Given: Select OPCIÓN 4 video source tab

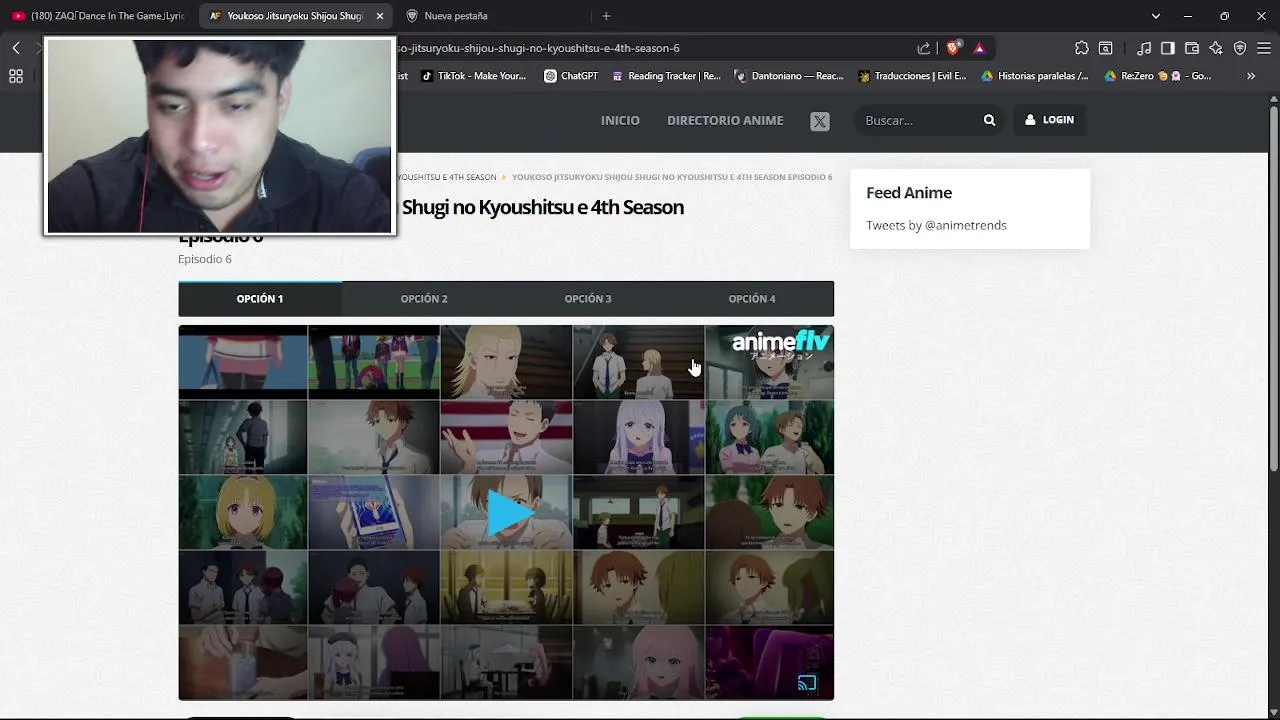Looking at the screenshot, I should pyautogui.click(x=752, y=299).
